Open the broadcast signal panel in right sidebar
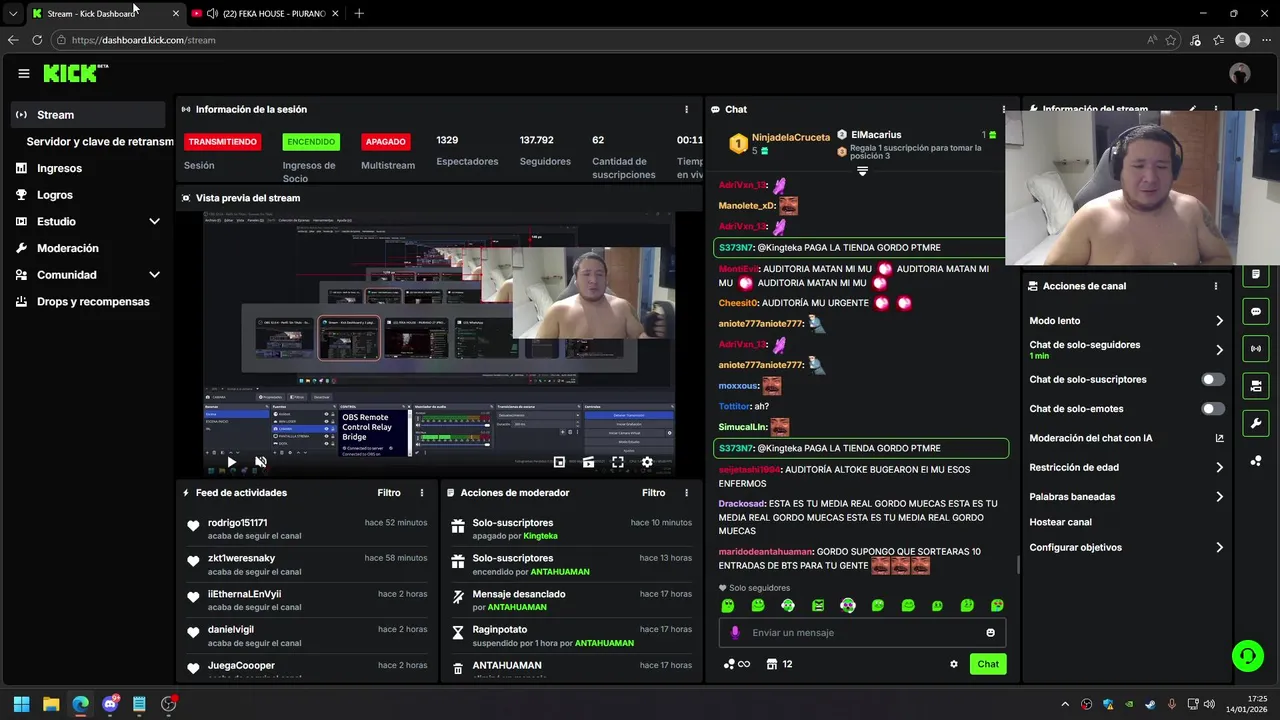Screen dimensions: 1280x720 1256,349
